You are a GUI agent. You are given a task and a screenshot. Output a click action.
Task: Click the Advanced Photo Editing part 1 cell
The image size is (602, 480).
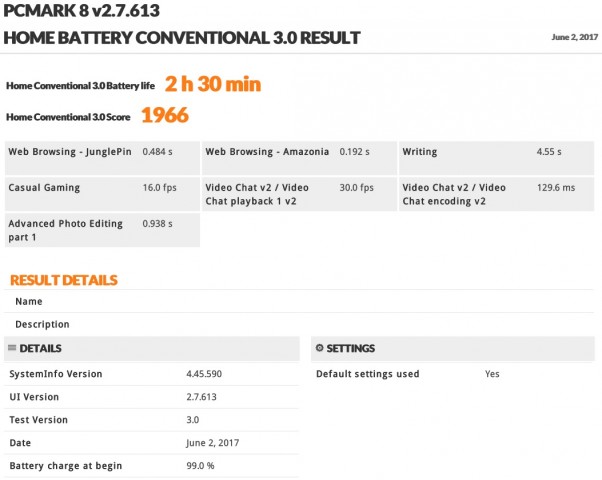(102, 230)
